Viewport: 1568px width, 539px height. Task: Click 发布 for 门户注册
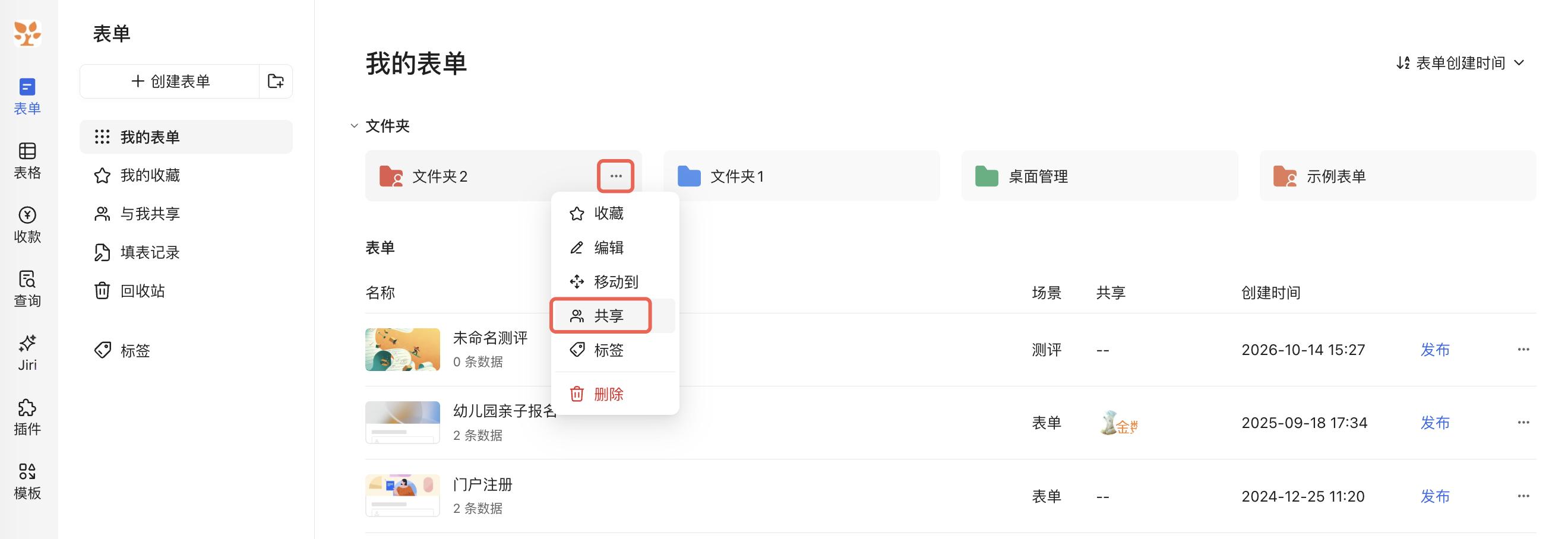tap(1435, 496)
